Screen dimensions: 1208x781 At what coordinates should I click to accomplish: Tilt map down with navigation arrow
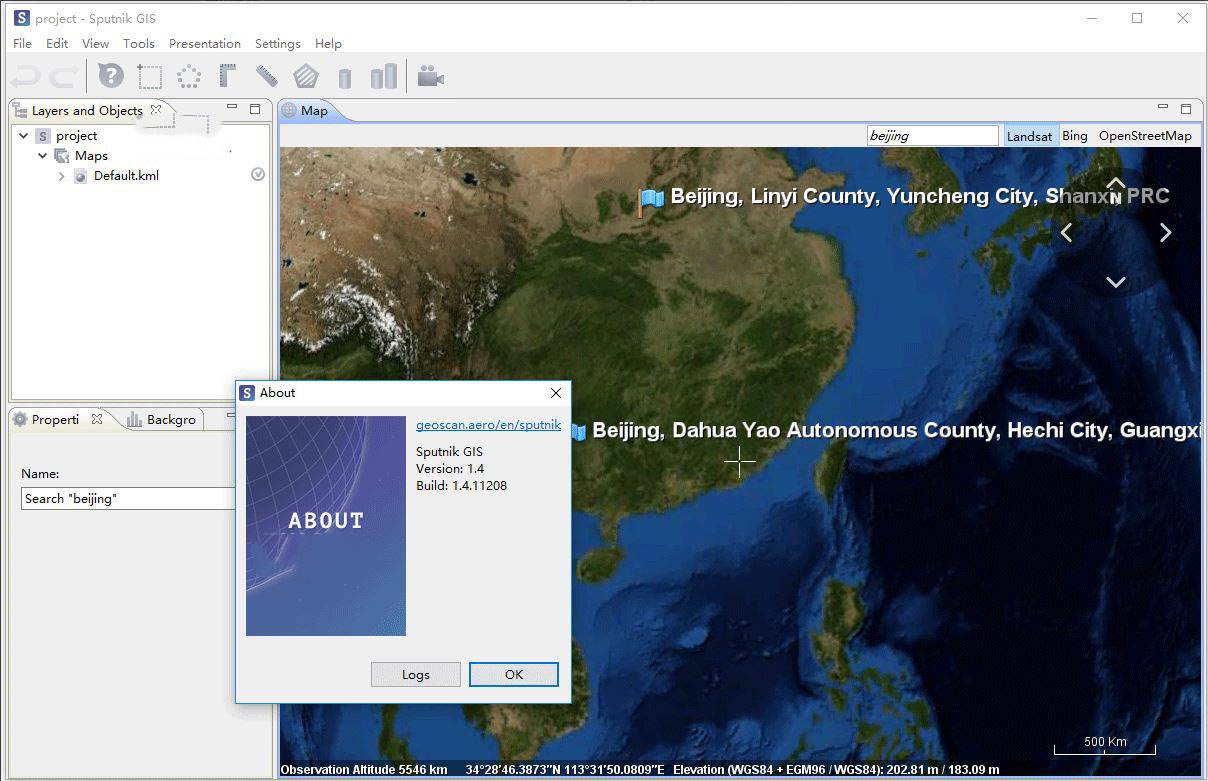tap(1116, 282)
